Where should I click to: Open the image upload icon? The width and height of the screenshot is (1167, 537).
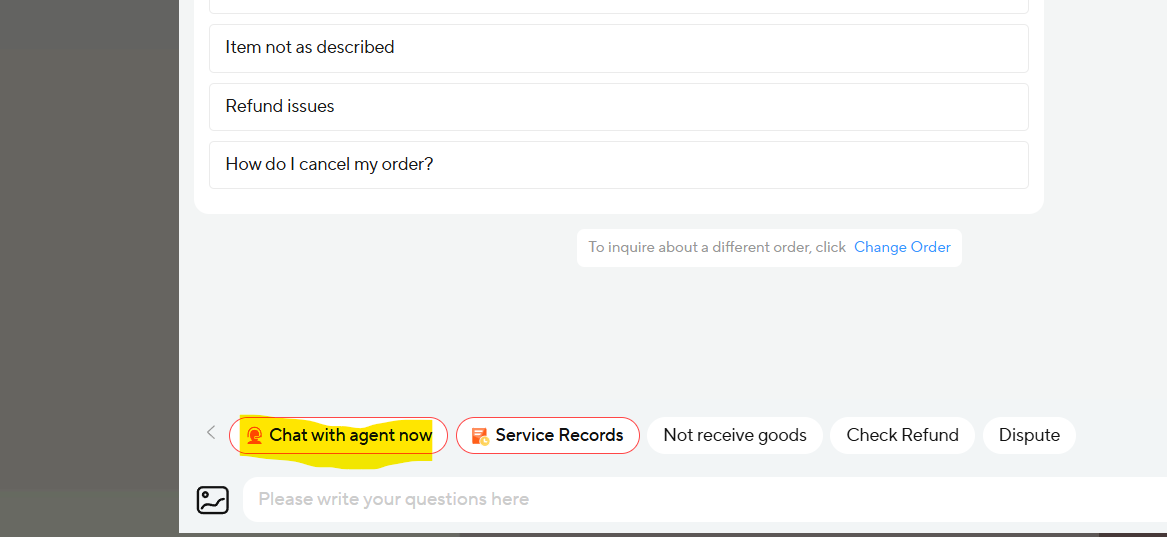click(x=213, y=499)
